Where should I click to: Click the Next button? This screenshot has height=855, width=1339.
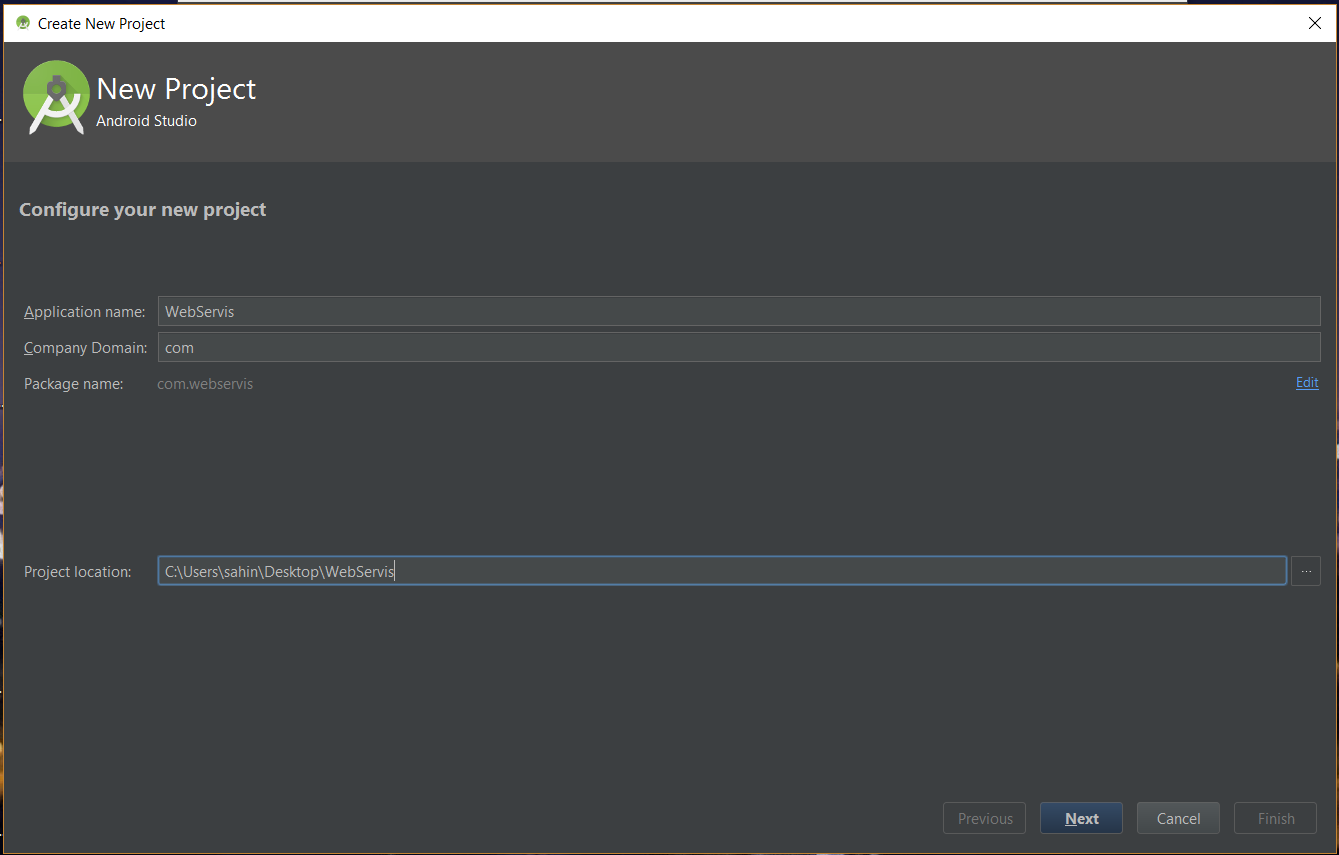(x=1081, y=818)
